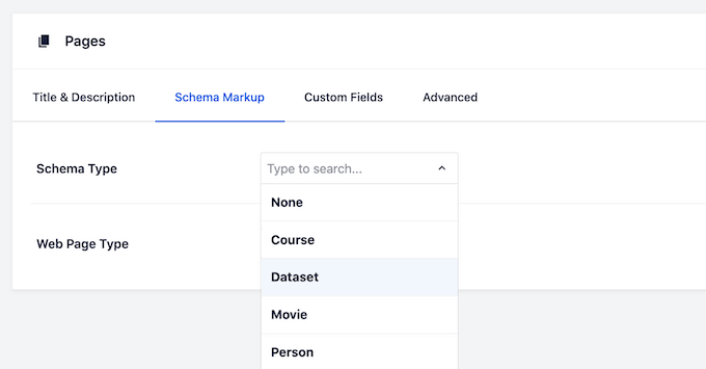
Task: Select the Course schema option
Action: (x=359, y=240)
